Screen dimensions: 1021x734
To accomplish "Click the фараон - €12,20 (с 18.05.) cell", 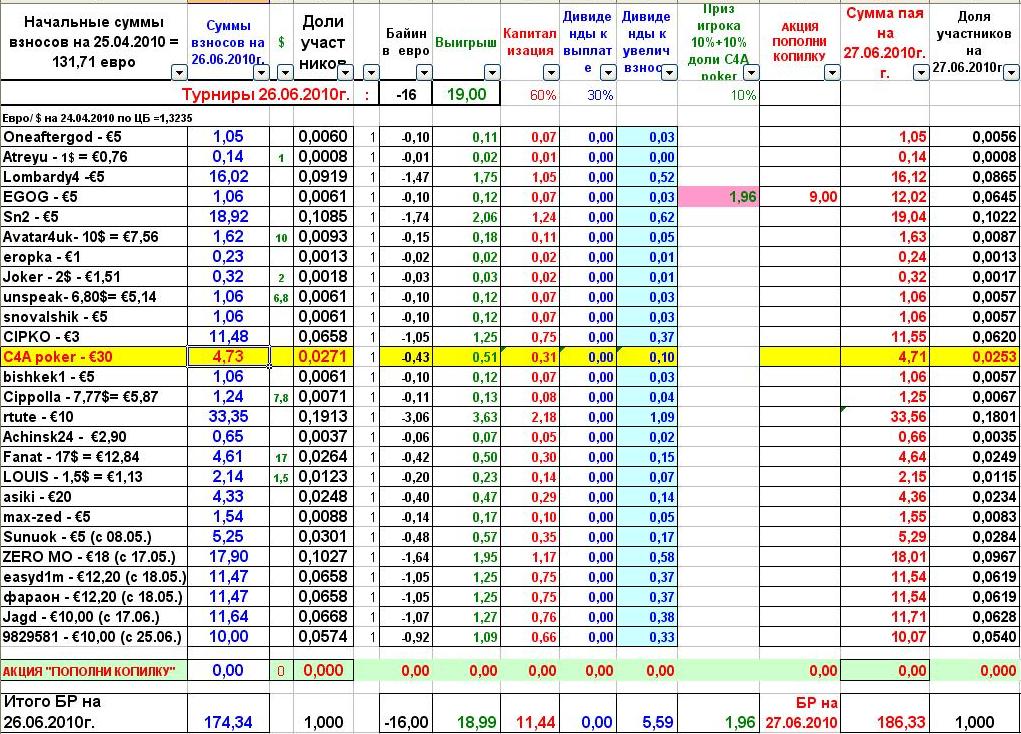I will click(94, 597).
